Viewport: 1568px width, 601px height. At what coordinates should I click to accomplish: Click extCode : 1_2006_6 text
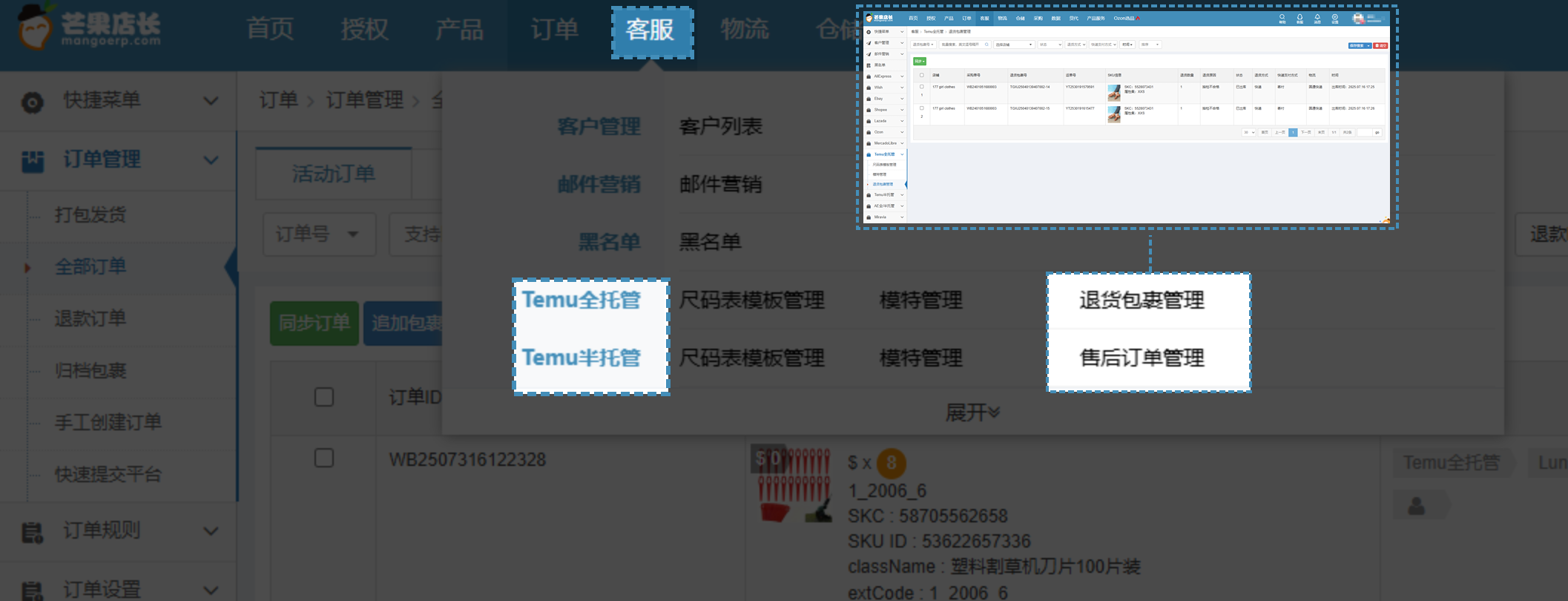pyautogui.click(x=928, y=592)
